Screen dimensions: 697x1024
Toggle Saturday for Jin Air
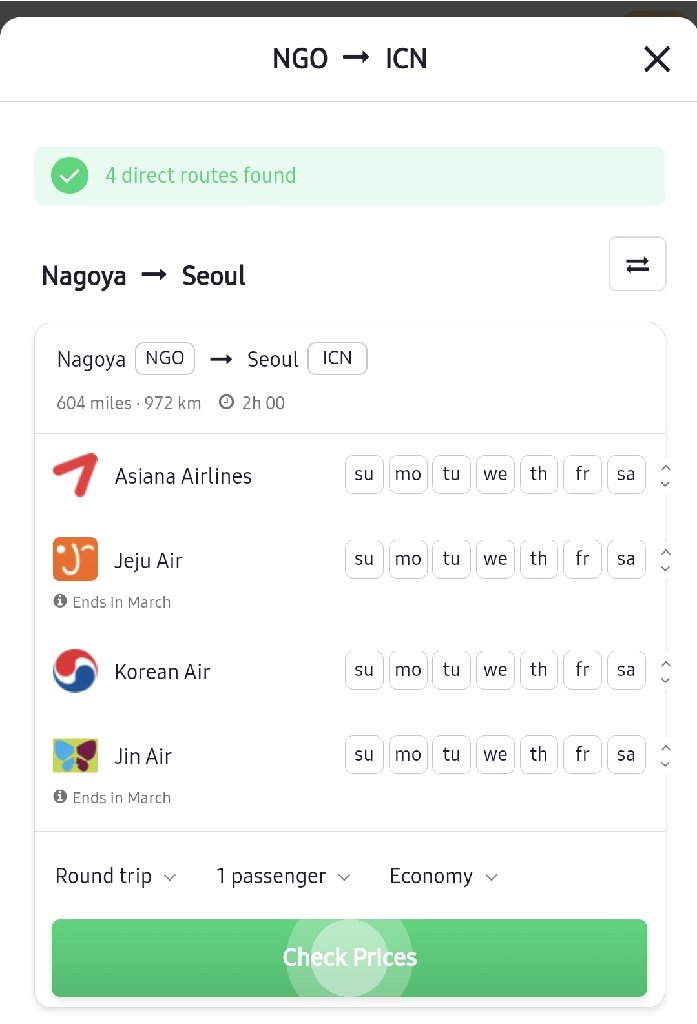click(x=626, y=755)
